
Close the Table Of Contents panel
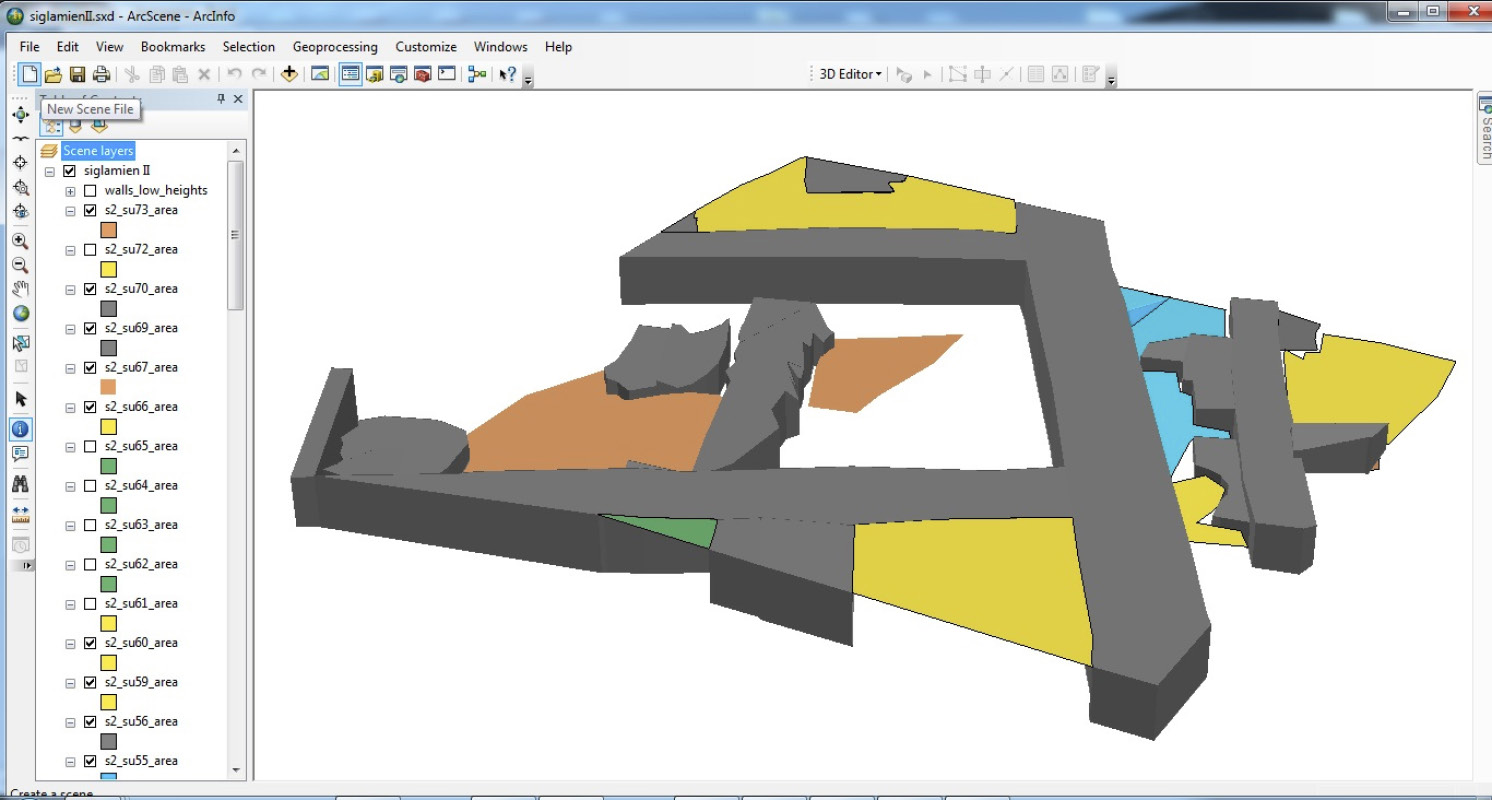238,99
